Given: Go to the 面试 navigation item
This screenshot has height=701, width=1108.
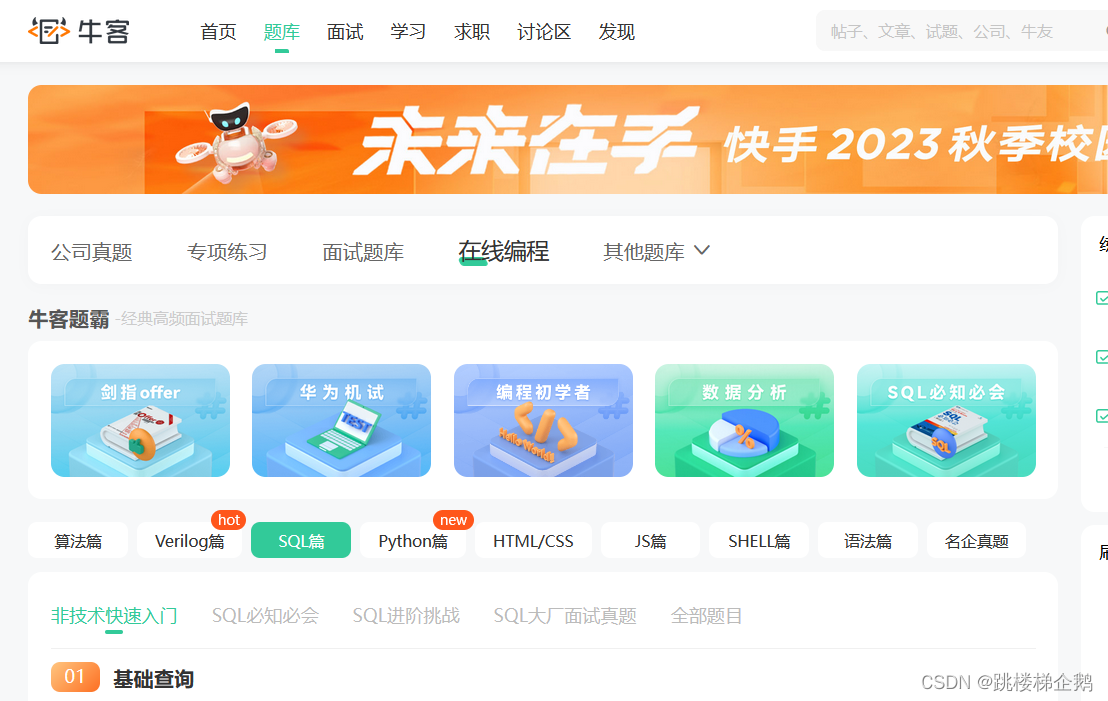Looking at the screenshot, I should click(345, 32).
